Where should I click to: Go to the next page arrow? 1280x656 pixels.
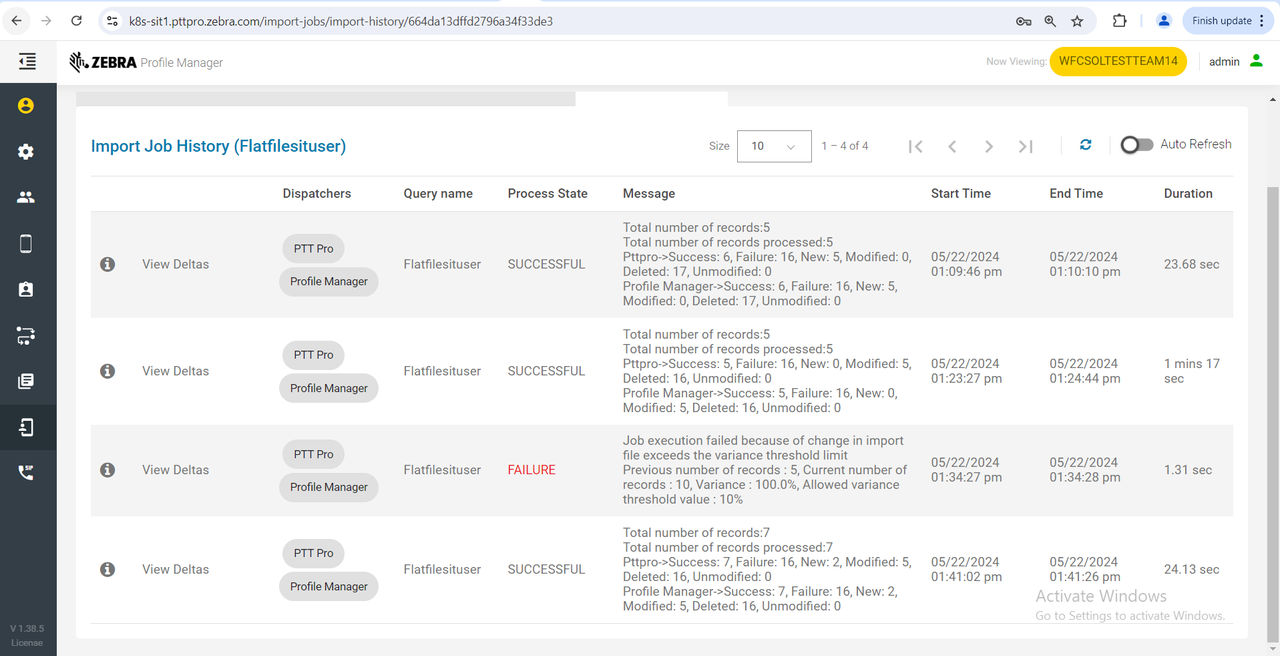coord(988,147)
